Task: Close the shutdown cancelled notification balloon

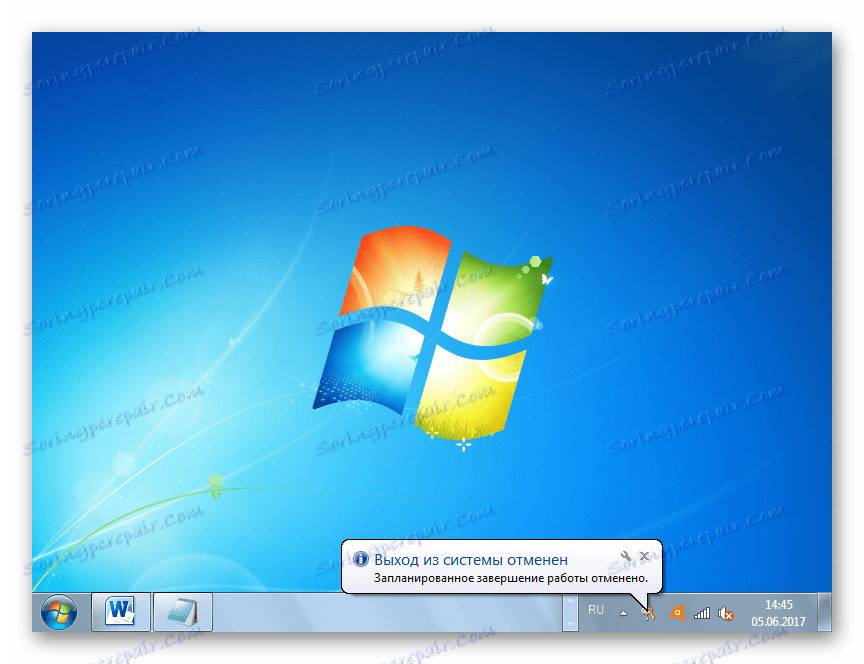Action: [644, 556]
